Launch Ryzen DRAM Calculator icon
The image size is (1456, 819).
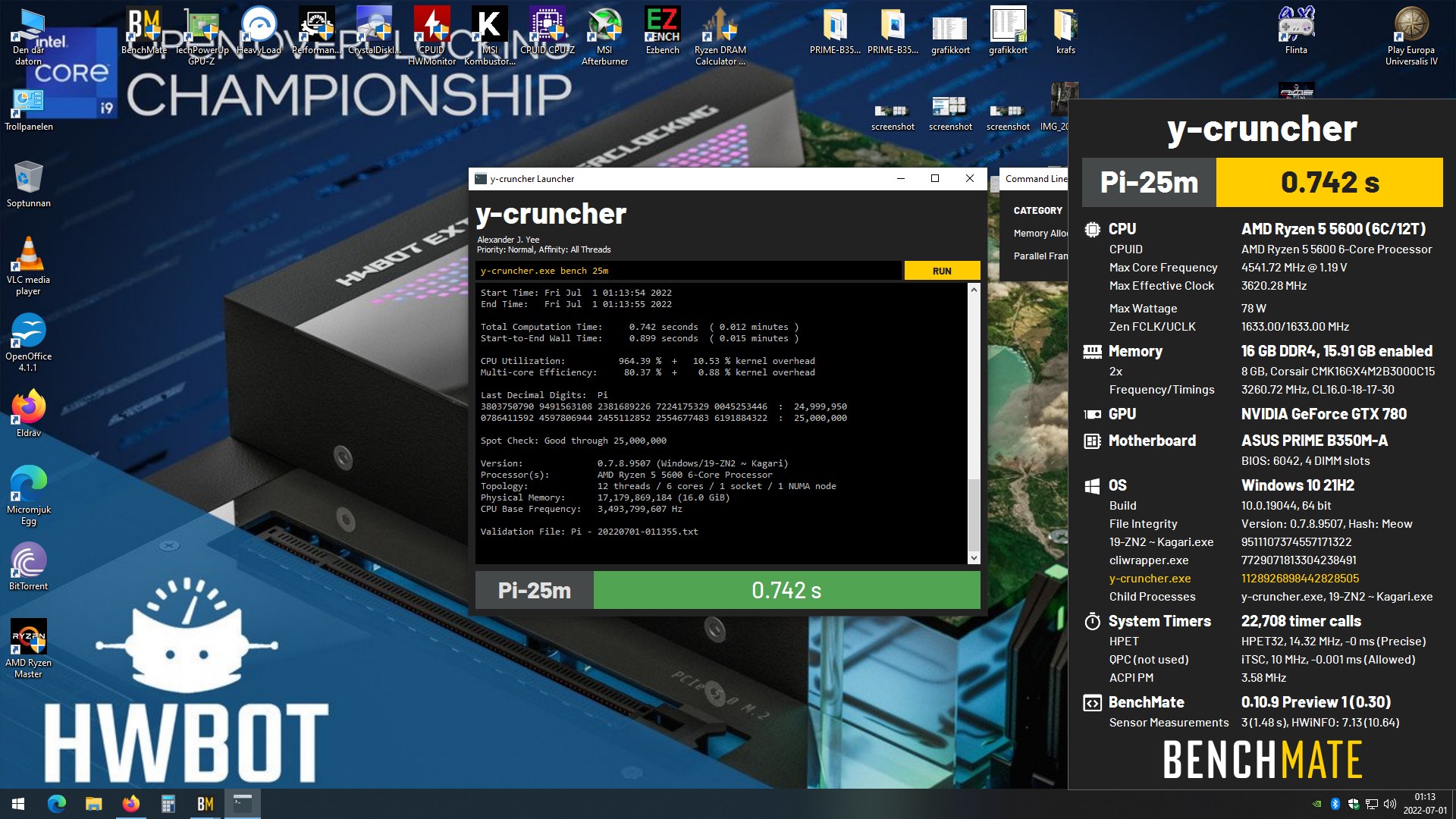(x=720, y=36)
